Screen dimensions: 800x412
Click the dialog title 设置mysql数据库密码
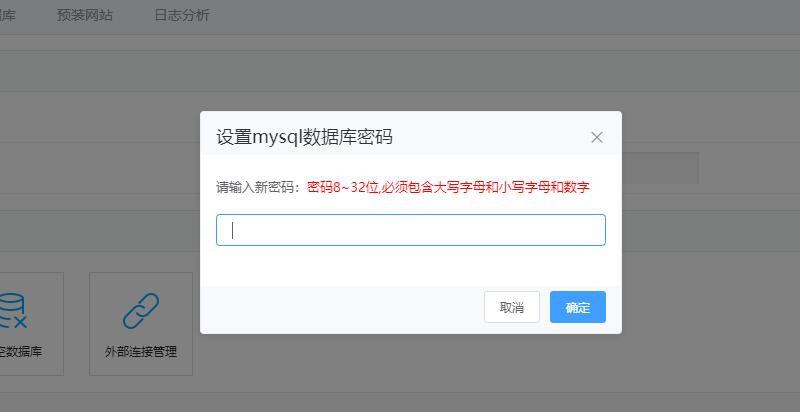tap(304, 137)
